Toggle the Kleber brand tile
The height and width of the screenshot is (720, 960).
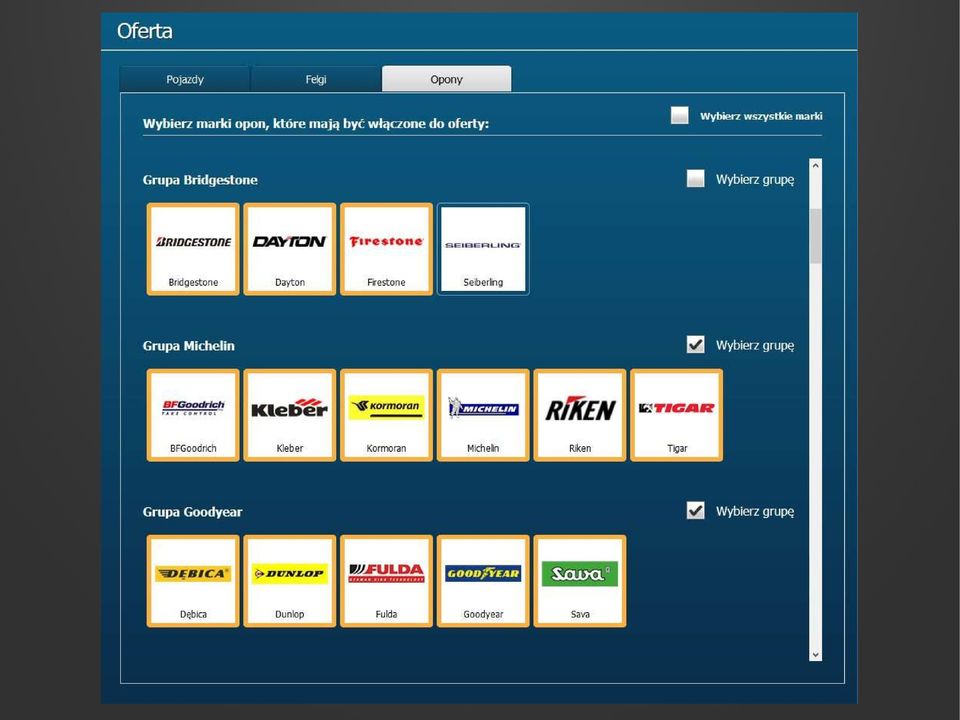[290, 415]
